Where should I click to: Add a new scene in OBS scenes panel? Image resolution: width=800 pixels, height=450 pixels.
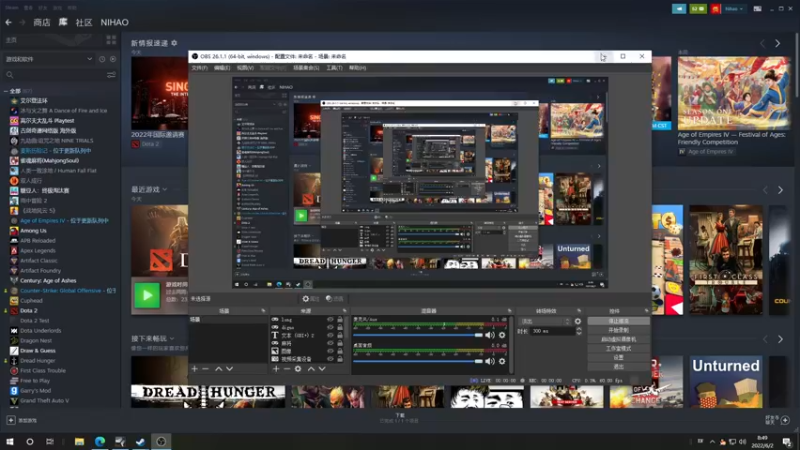[x=194, y=368]
